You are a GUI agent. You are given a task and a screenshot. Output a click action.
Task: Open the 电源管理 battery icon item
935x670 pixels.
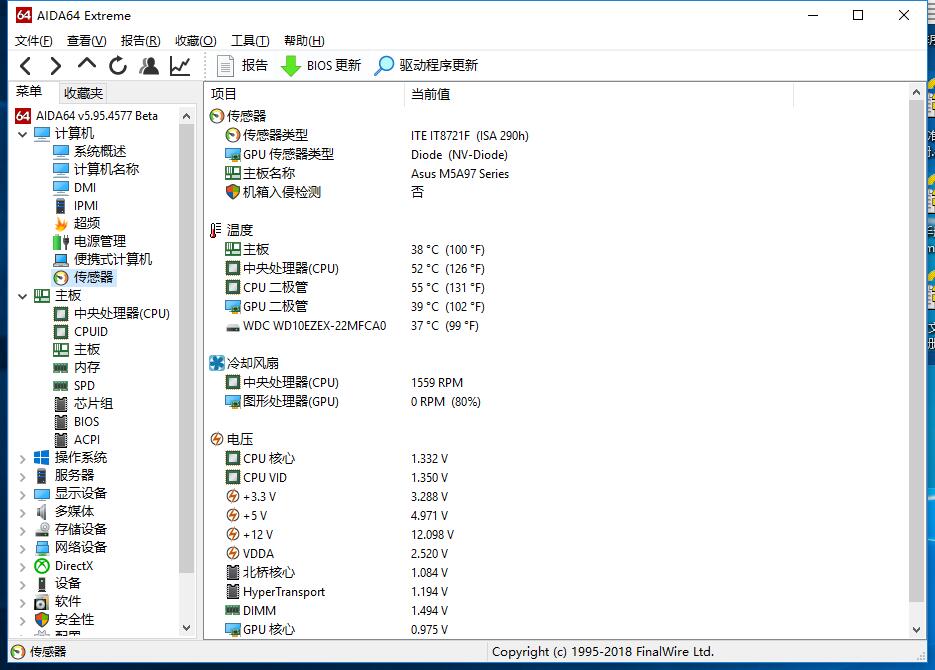pyautogui.click(x=89, y=241)
